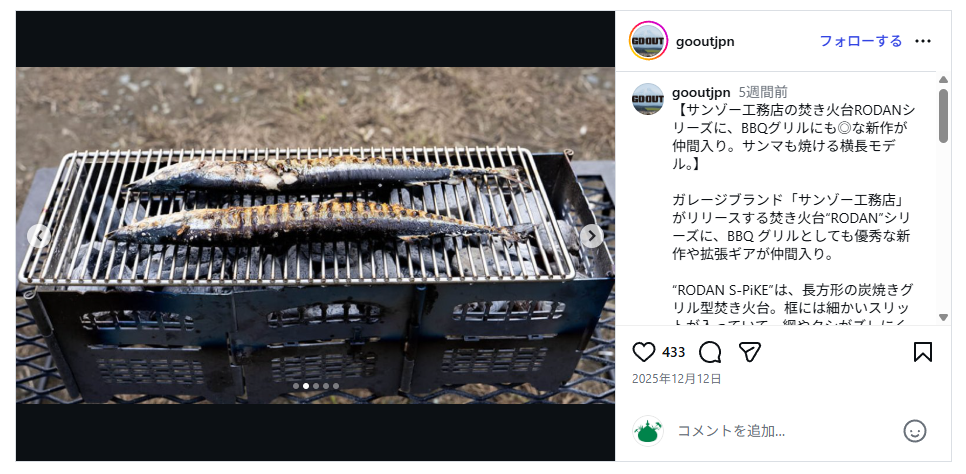Open the gooutjpn username link in header
This screenshot has width=966, height=474.
(705, 41)
